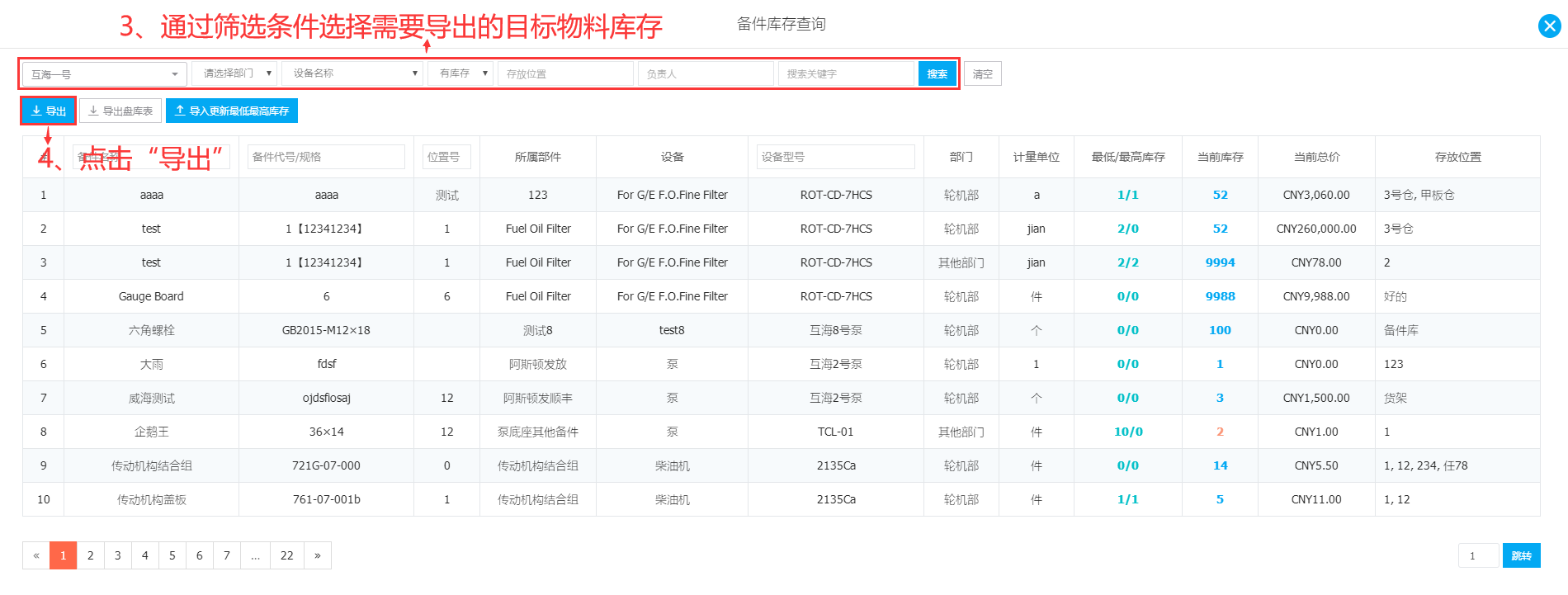Viewport: 1568px width, 595px height.
Task: Click the ojdsfiosaj spec cell
Action: click(x=326, y=398)
